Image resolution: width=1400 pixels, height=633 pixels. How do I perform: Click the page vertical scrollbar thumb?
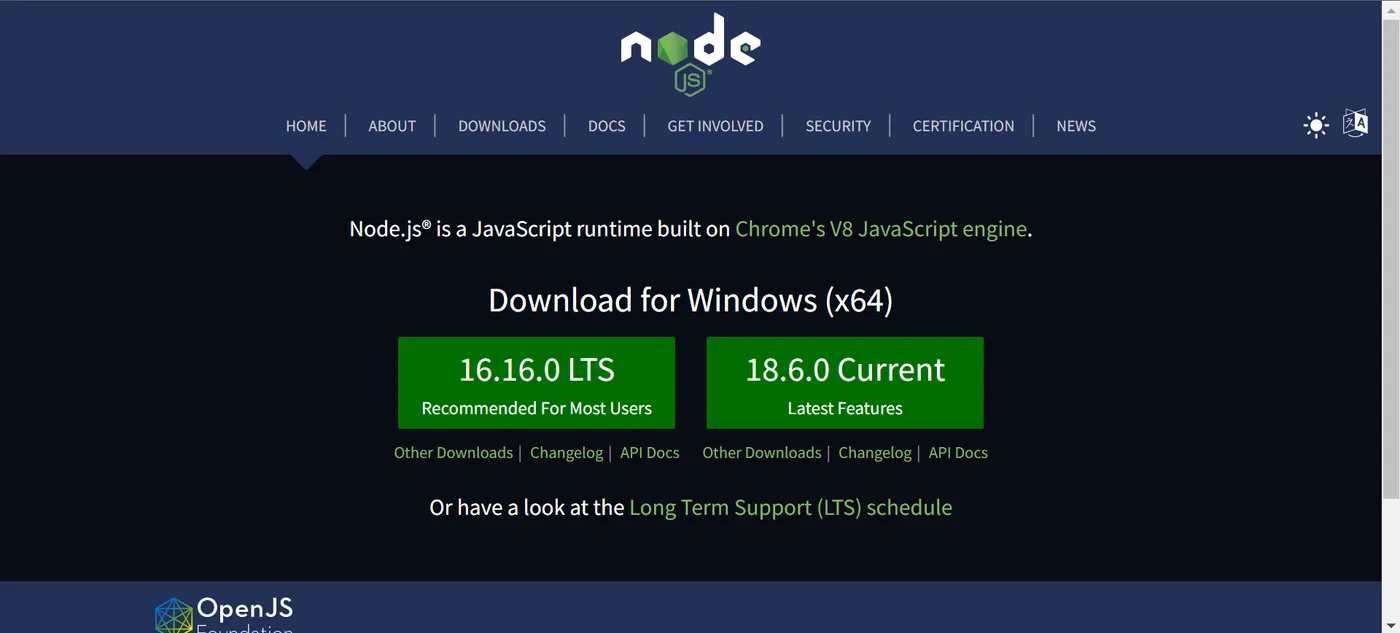coord(1391,258)
